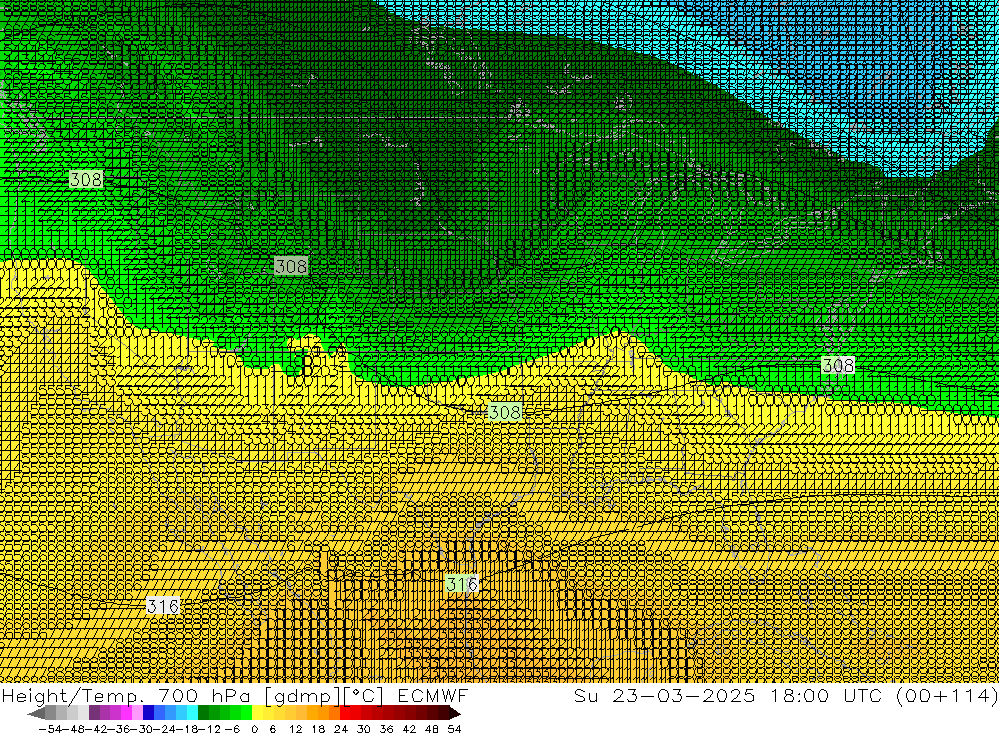Screen dimensions: 1000x733
Task: Pick the magenta legend swatch near -36
Action: pyautogui.click(x=127, y=713)
